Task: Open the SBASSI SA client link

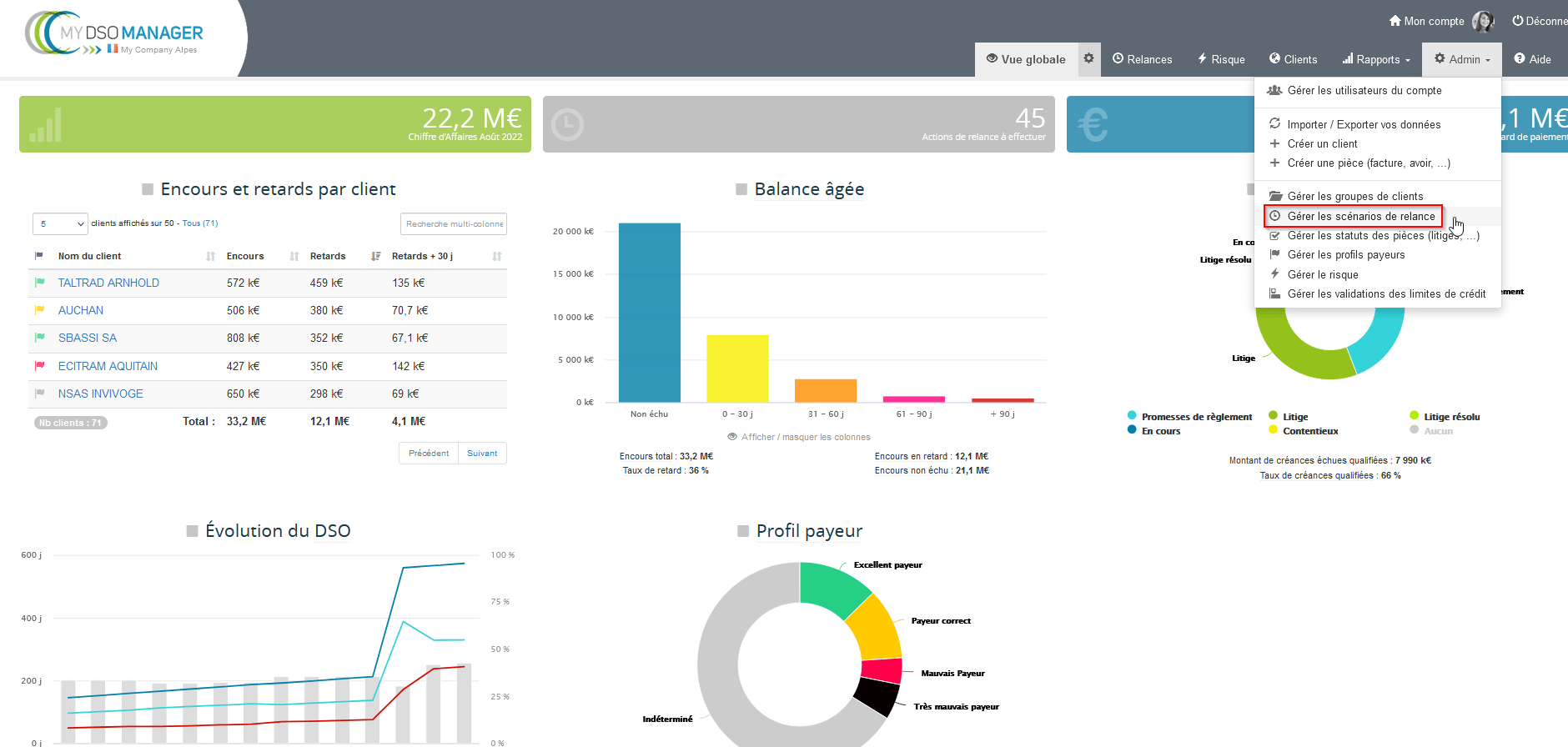Action: pyautogui.click(x=88, y=338)
